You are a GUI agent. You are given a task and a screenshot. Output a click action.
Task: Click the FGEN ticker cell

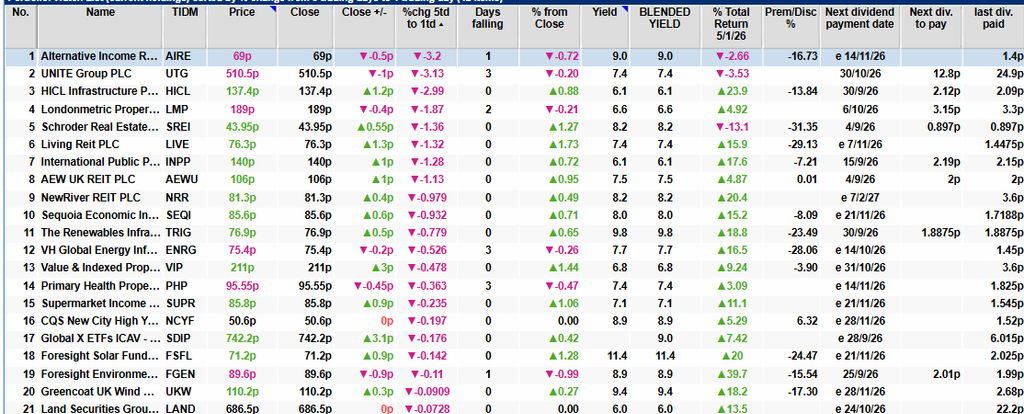tap(179, 374)
